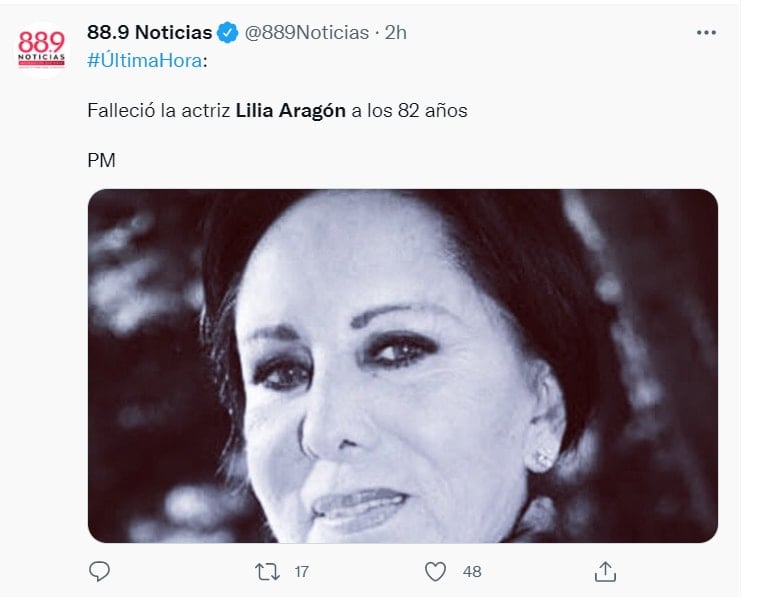Click the bold name Lilia Aragón
The width and height of the screenshot is (767, 597).
291,111
